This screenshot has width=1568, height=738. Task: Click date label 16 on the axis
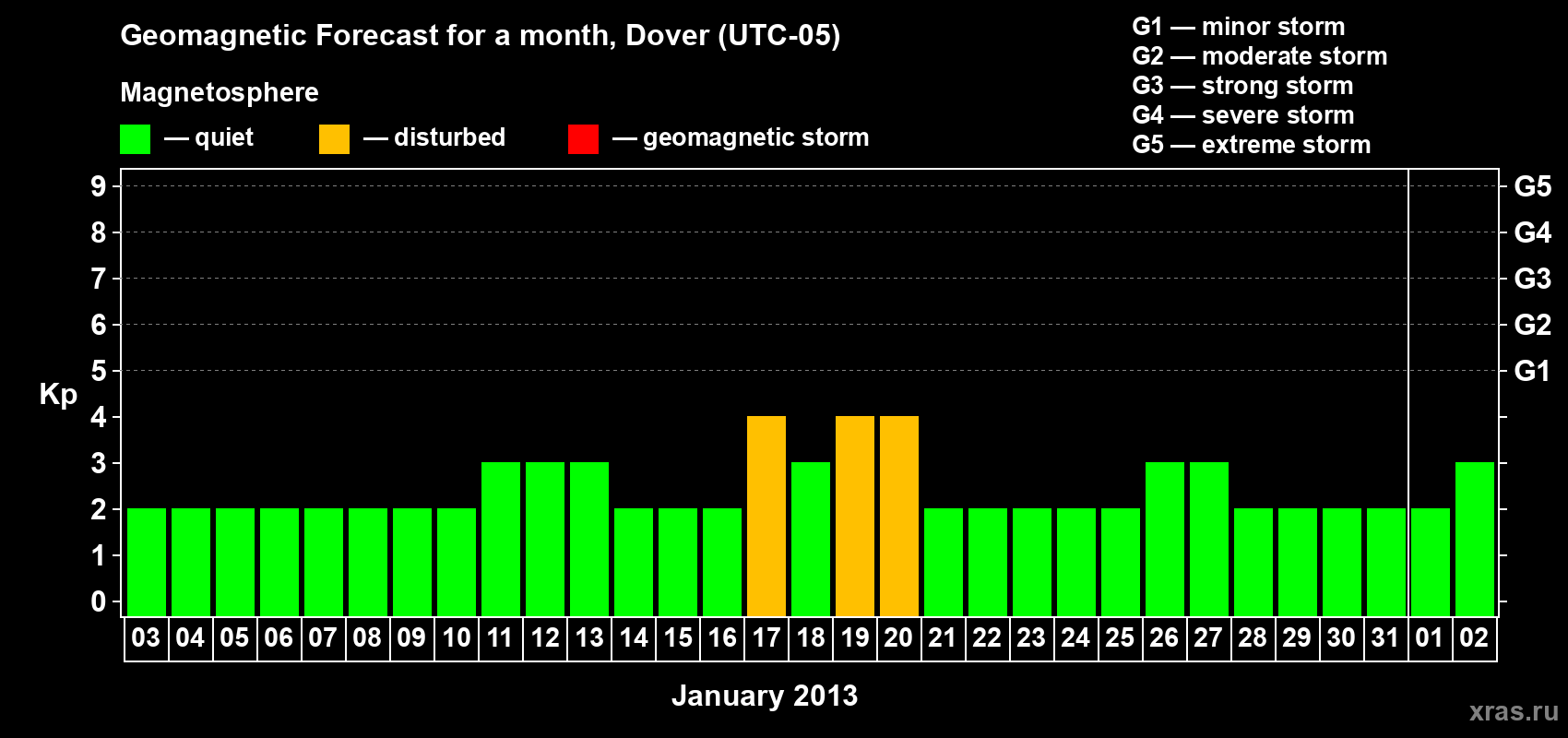coord(721,637)
